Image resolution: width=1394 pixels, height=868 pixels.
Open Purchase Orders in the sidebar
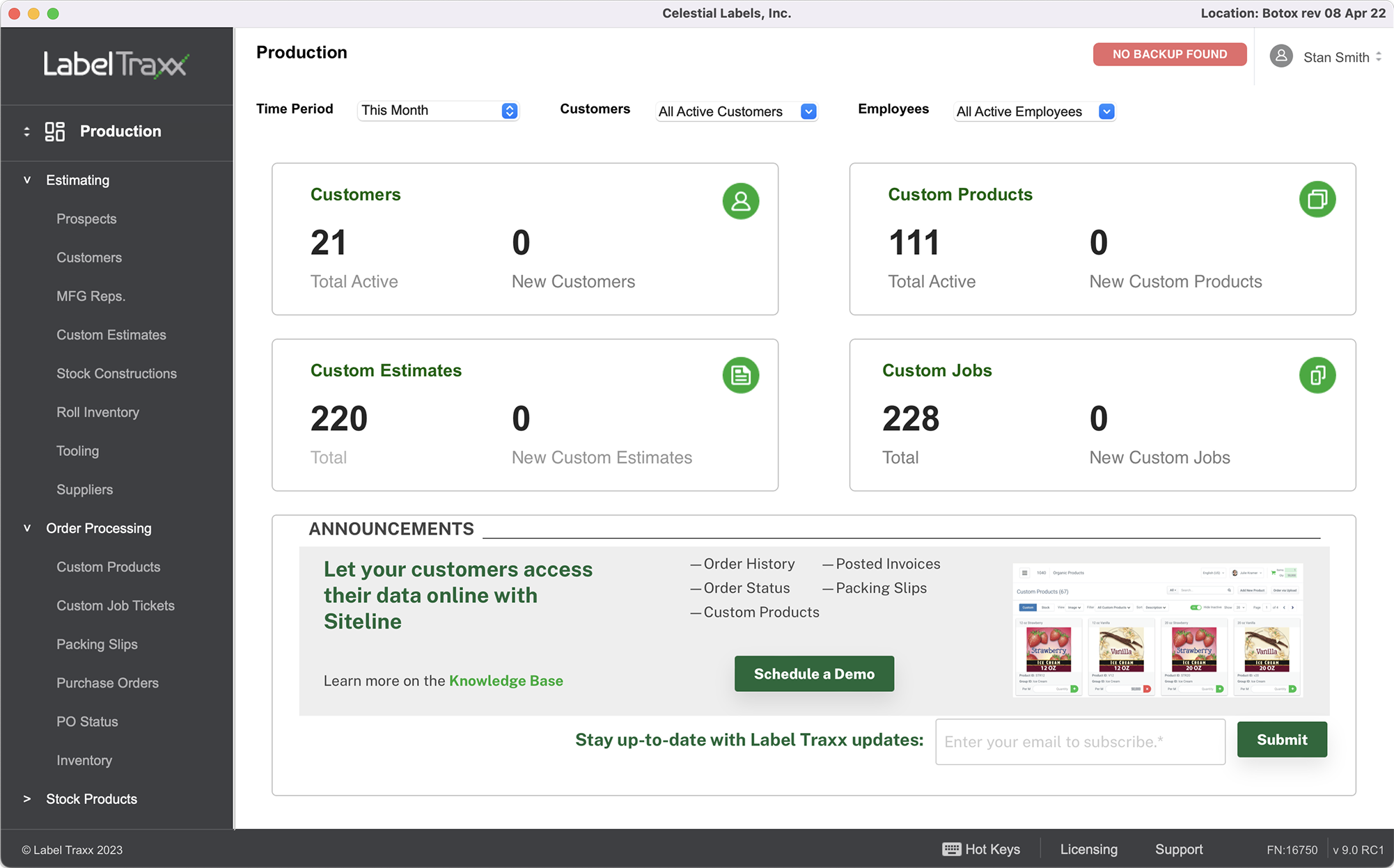107,683
